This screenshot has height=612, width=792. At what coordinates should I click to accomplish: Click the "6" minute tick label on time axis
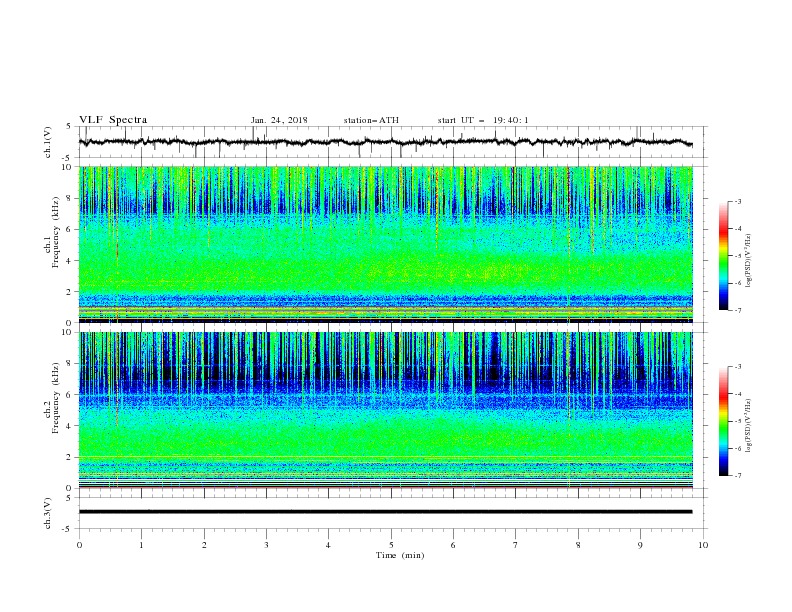[453, 545]
